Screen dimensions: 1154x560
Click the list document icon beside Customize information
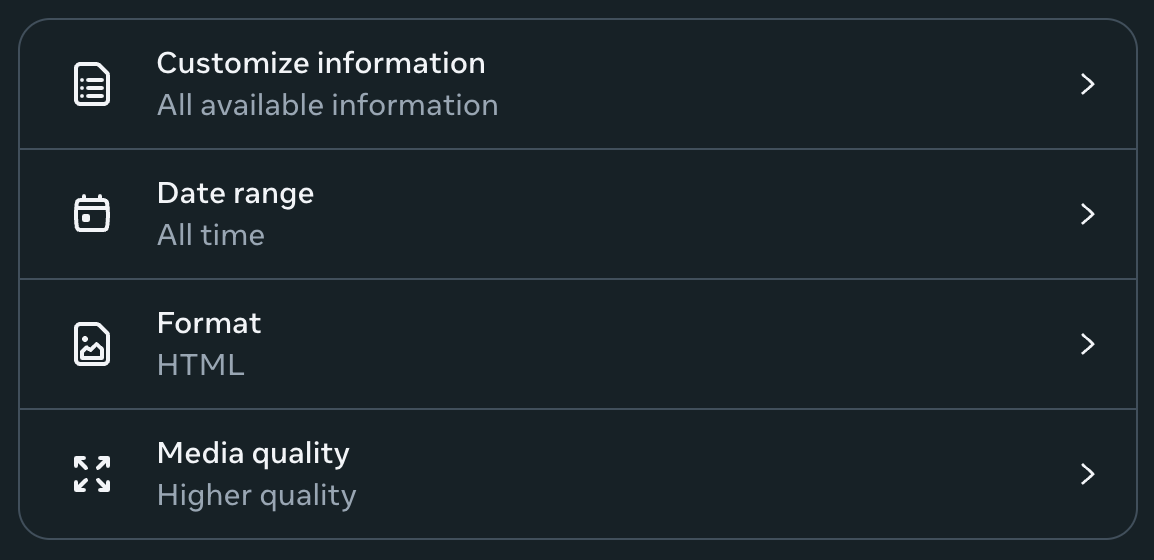pos(92,84)
